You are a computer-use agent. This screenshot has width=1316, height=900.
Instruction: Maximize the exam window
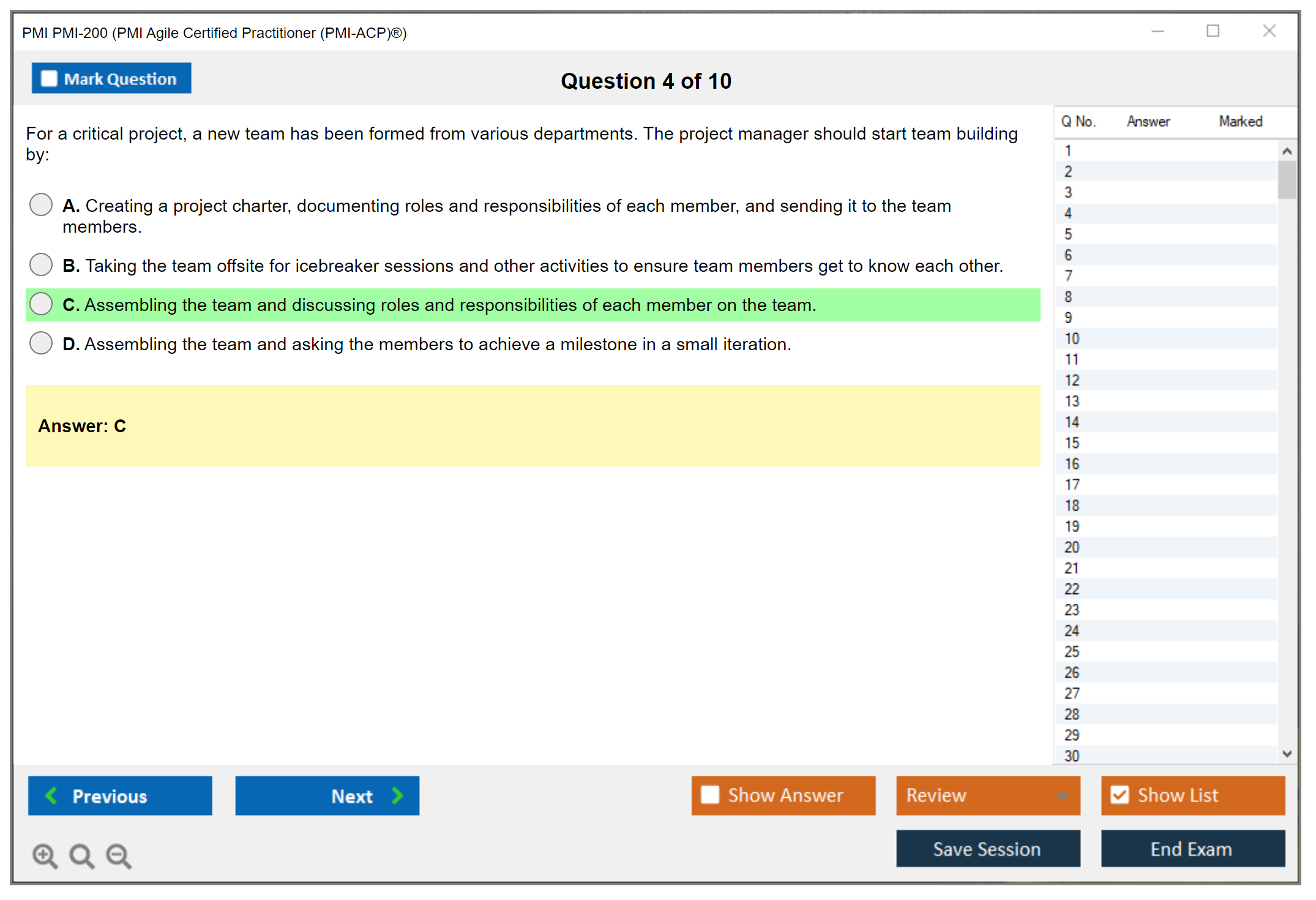[1213, 31]
